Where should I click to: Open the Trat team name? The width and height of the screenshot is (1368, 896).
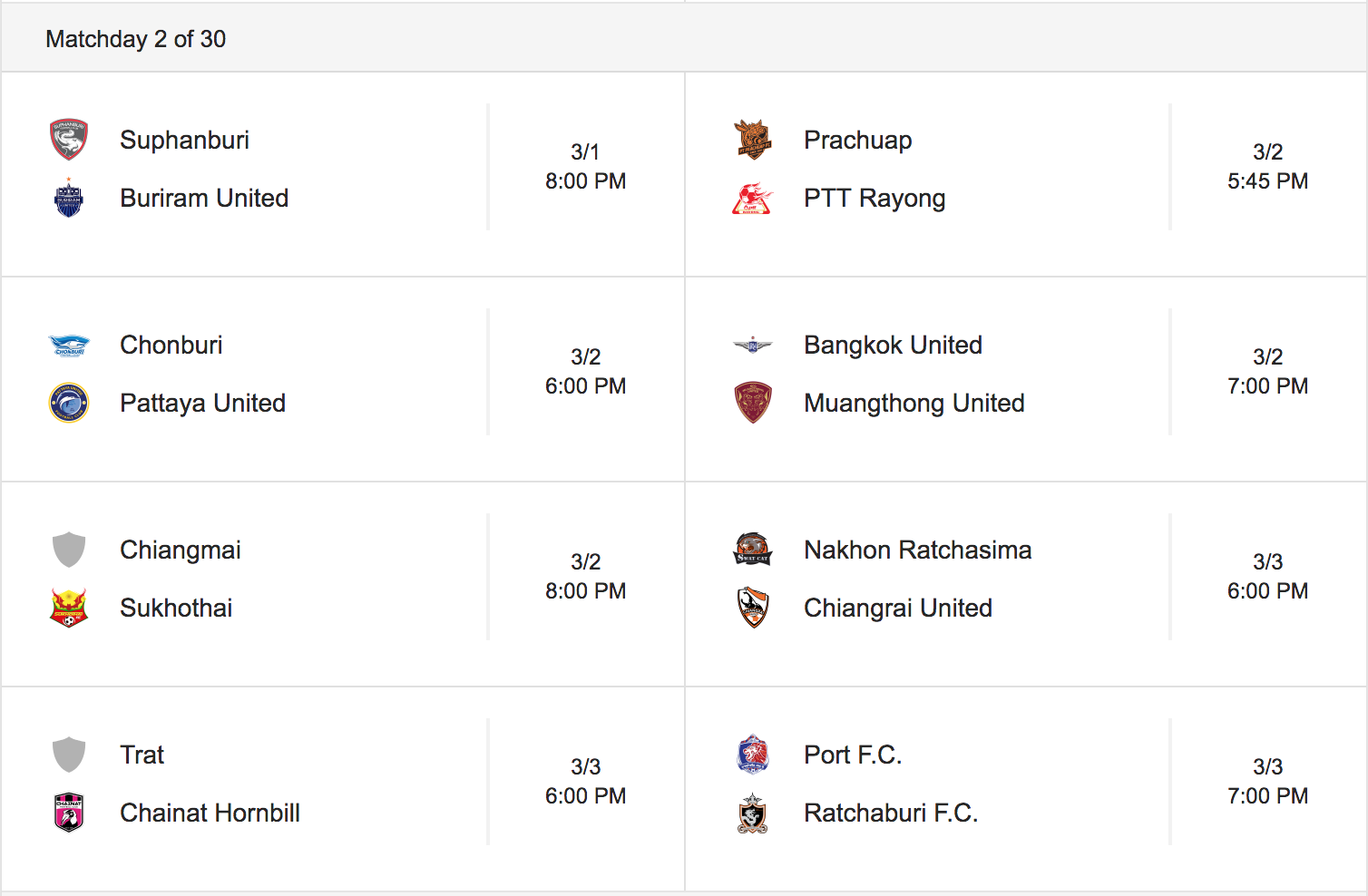point(142,755)
